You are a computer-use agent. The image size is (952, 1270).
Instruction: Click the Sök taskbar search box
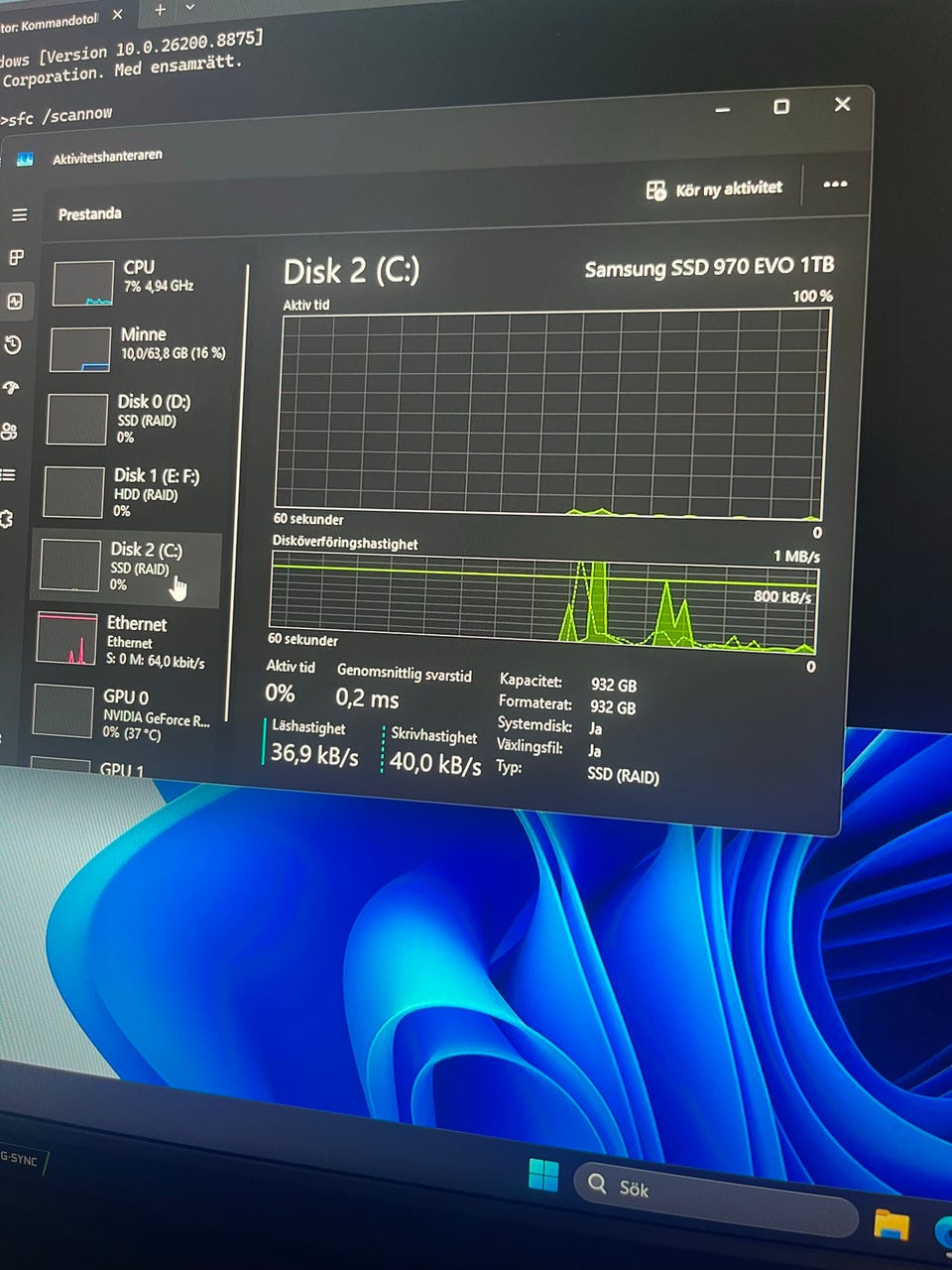(716, 1199)
